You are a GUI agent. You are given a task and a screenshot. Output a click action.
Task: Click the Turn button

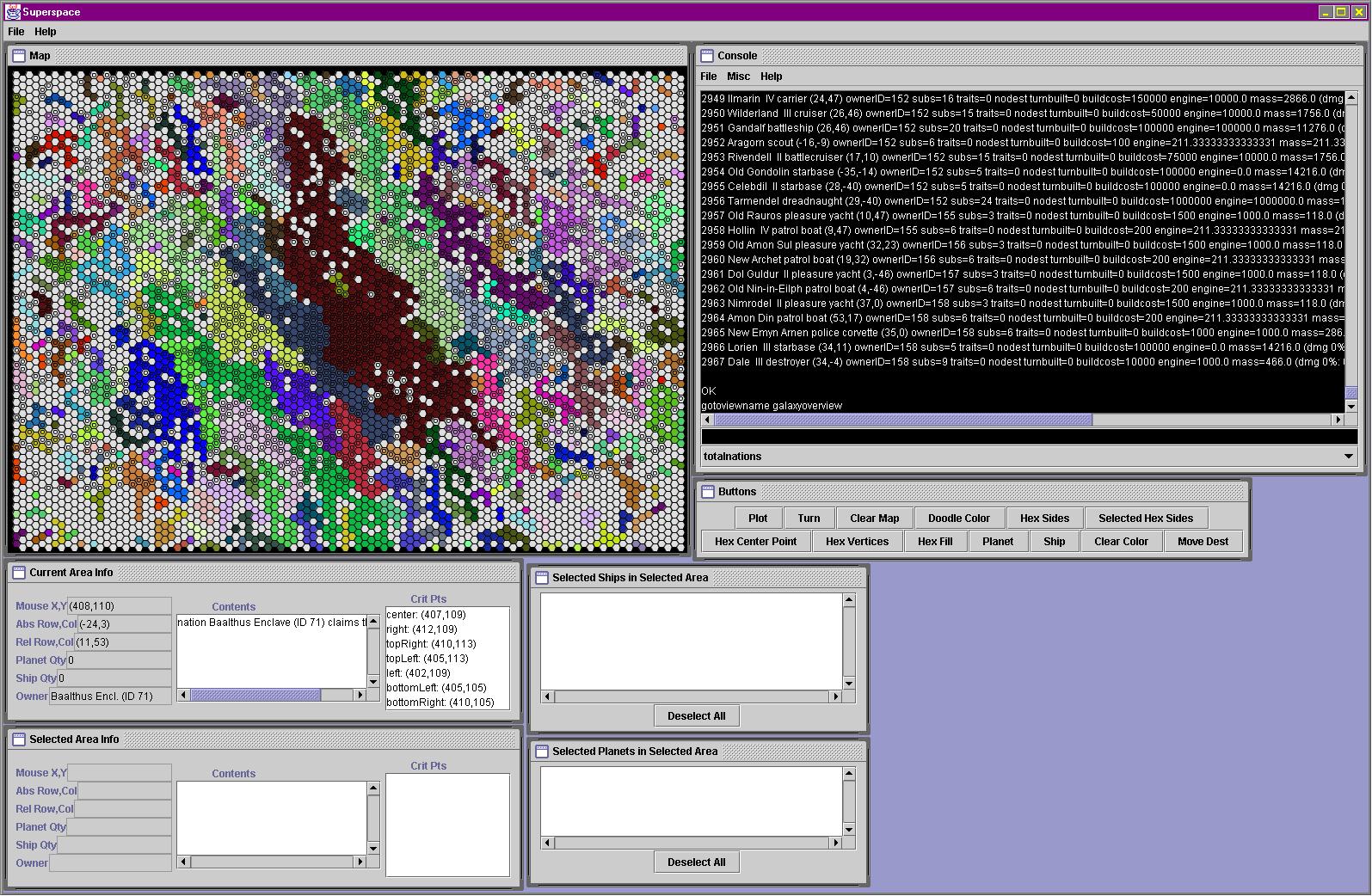tap(809, 519)
